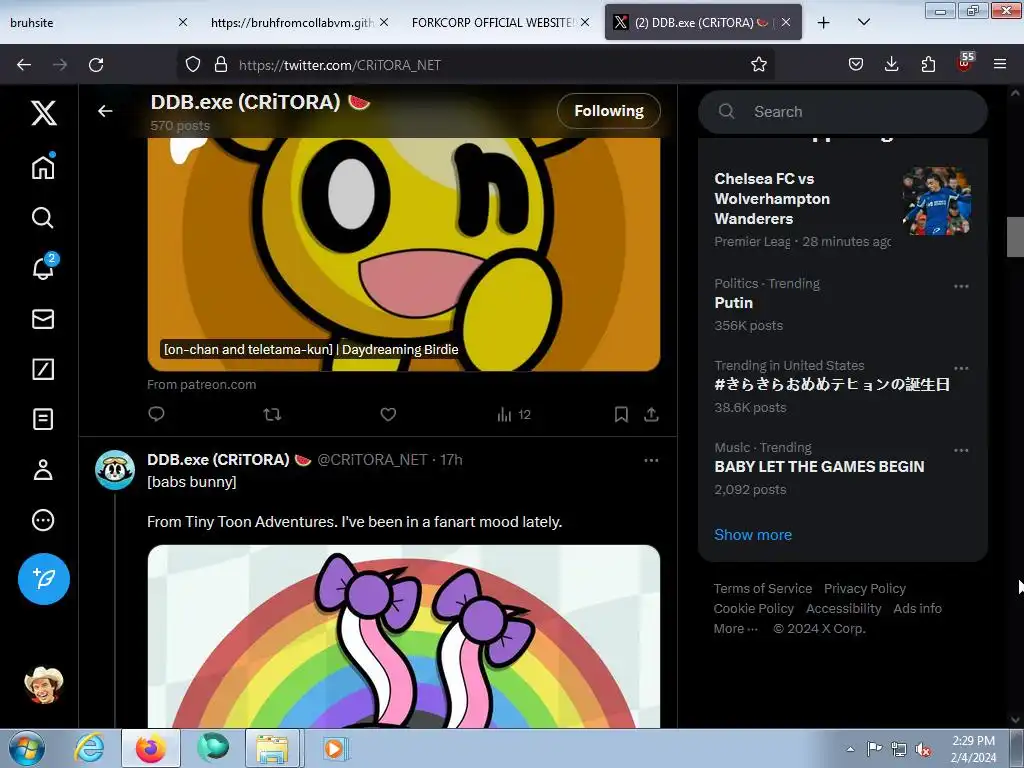Open more options on babs bunny post
This screenshot has height=768, width=1024.
[651, 460]
